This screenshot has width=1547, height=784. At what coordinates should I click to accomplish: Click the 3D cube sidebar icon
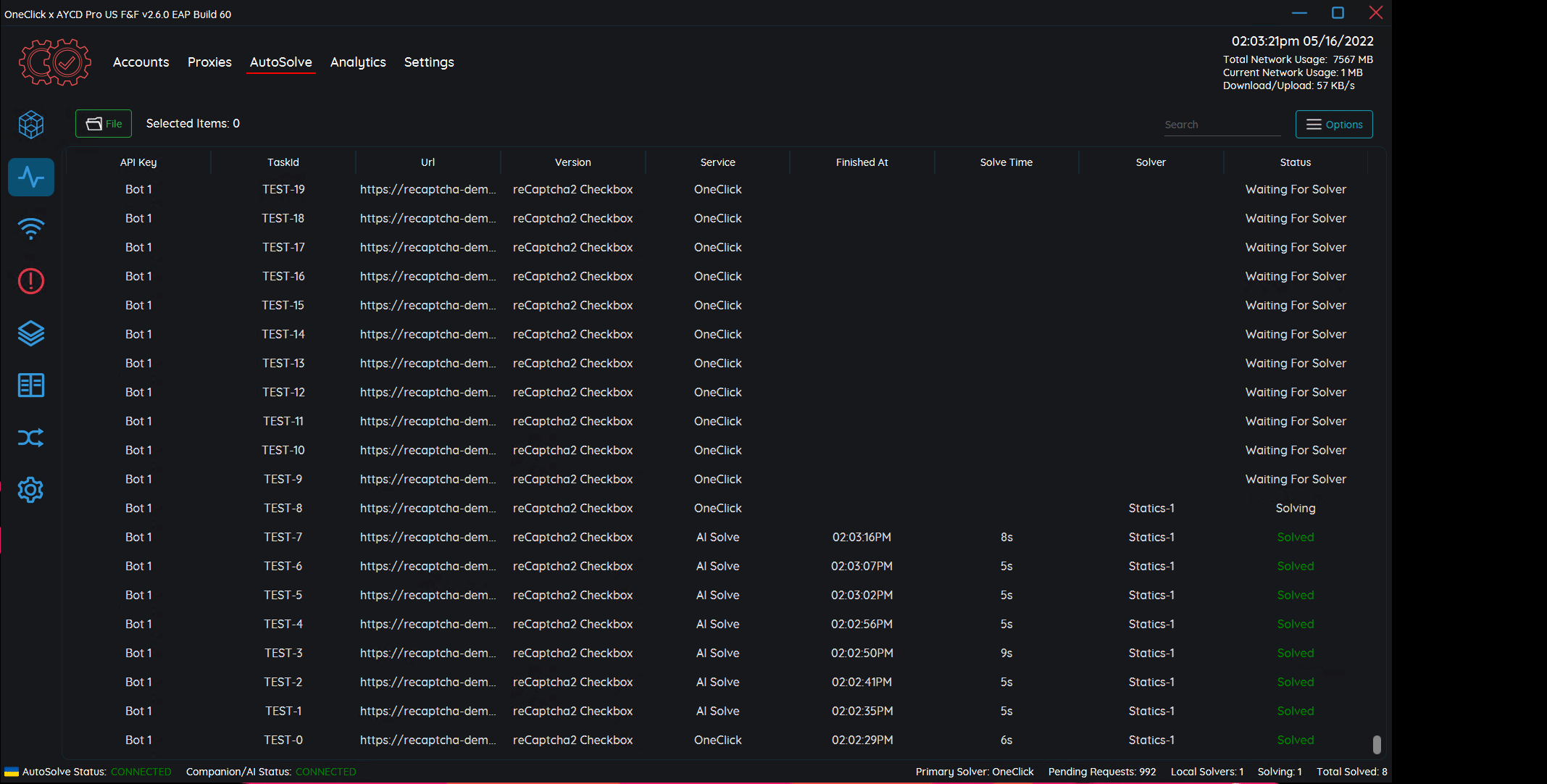[x=31, y=125]
